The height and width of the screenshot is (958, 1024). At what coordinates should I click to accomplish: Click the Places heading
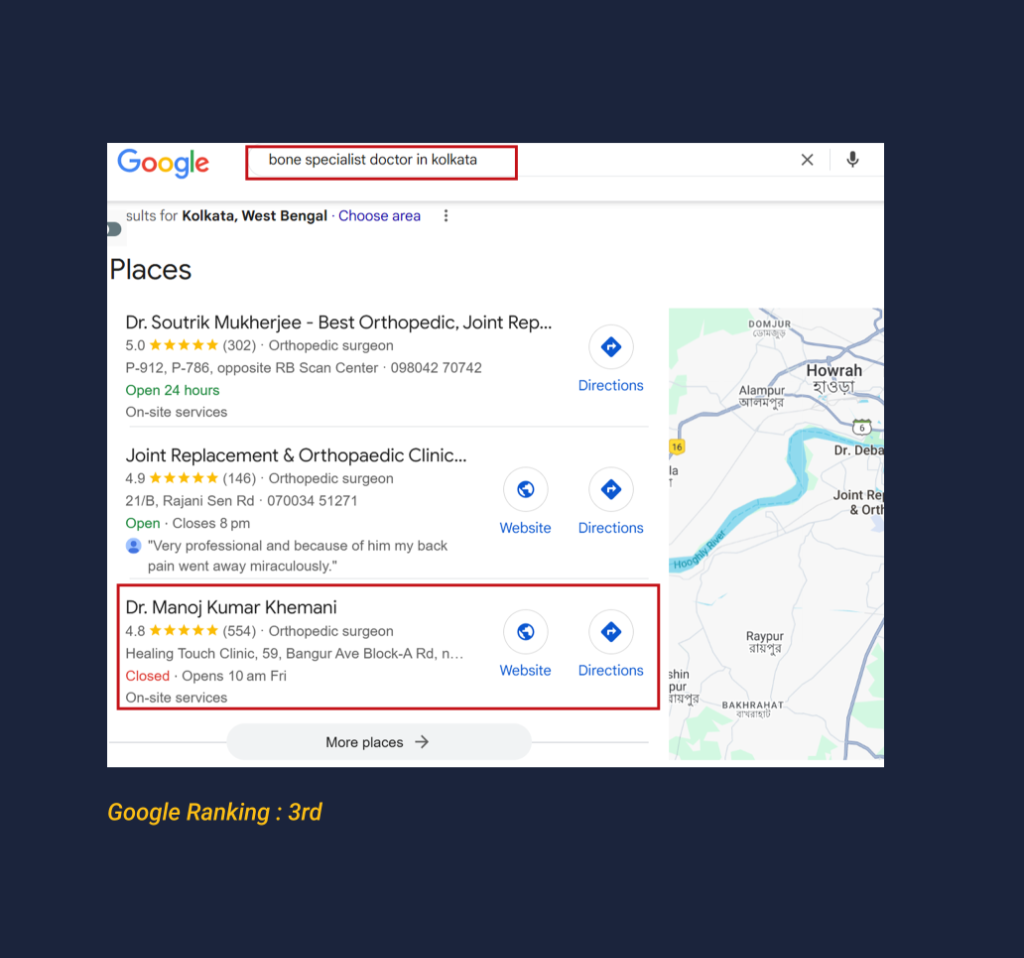point(150,270)
